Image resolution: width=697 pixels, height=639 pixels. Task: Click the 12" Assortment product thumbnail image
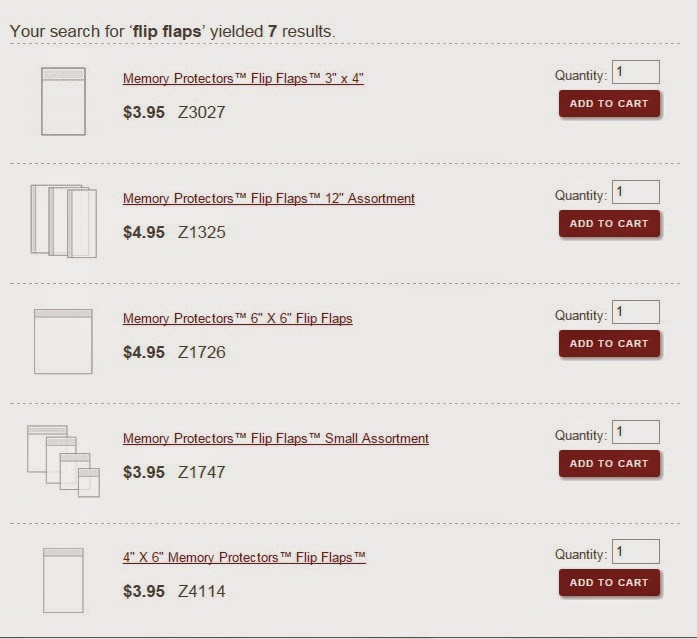tap(64, 221)
